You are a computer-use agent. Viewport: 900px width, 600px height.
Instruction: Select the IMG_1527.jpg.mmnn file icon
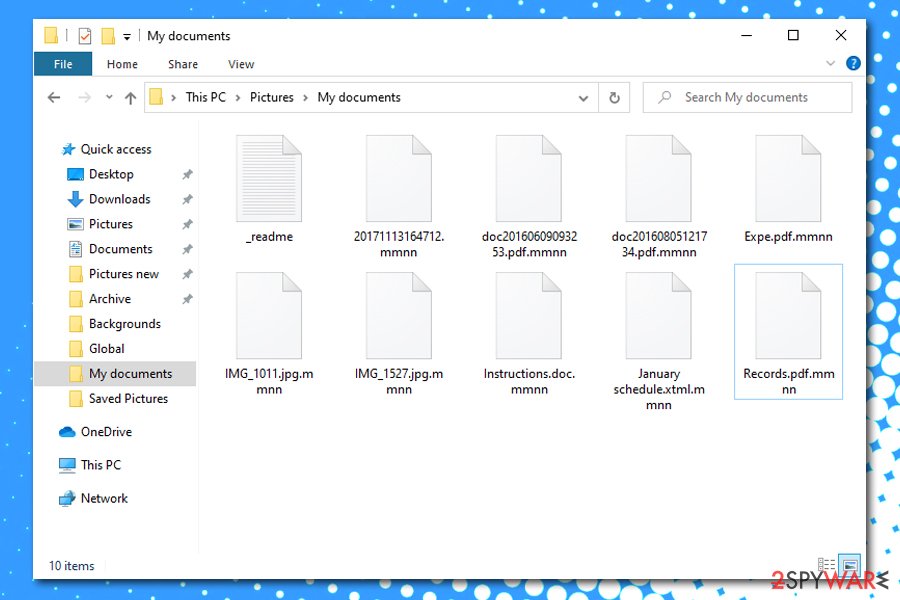point(398,315)
